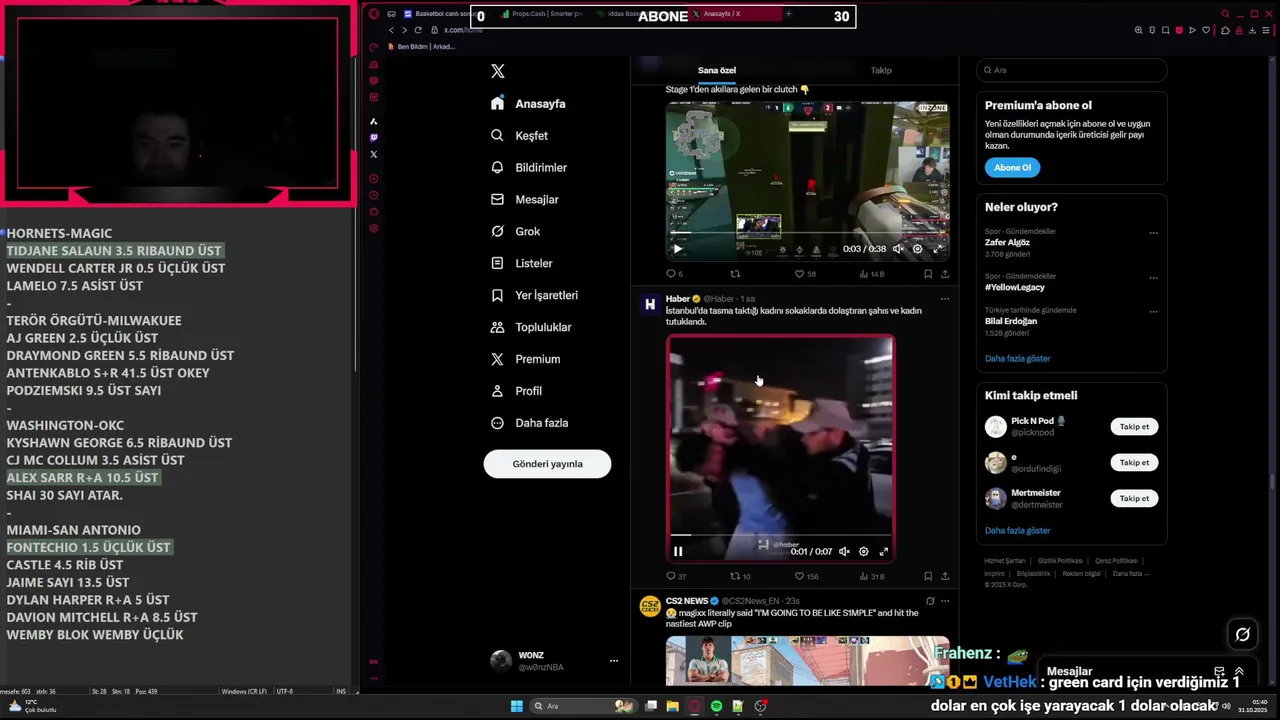Open Grok from sidebar
The width and height of the screenshot is (1280, 720).
[515, 232]
